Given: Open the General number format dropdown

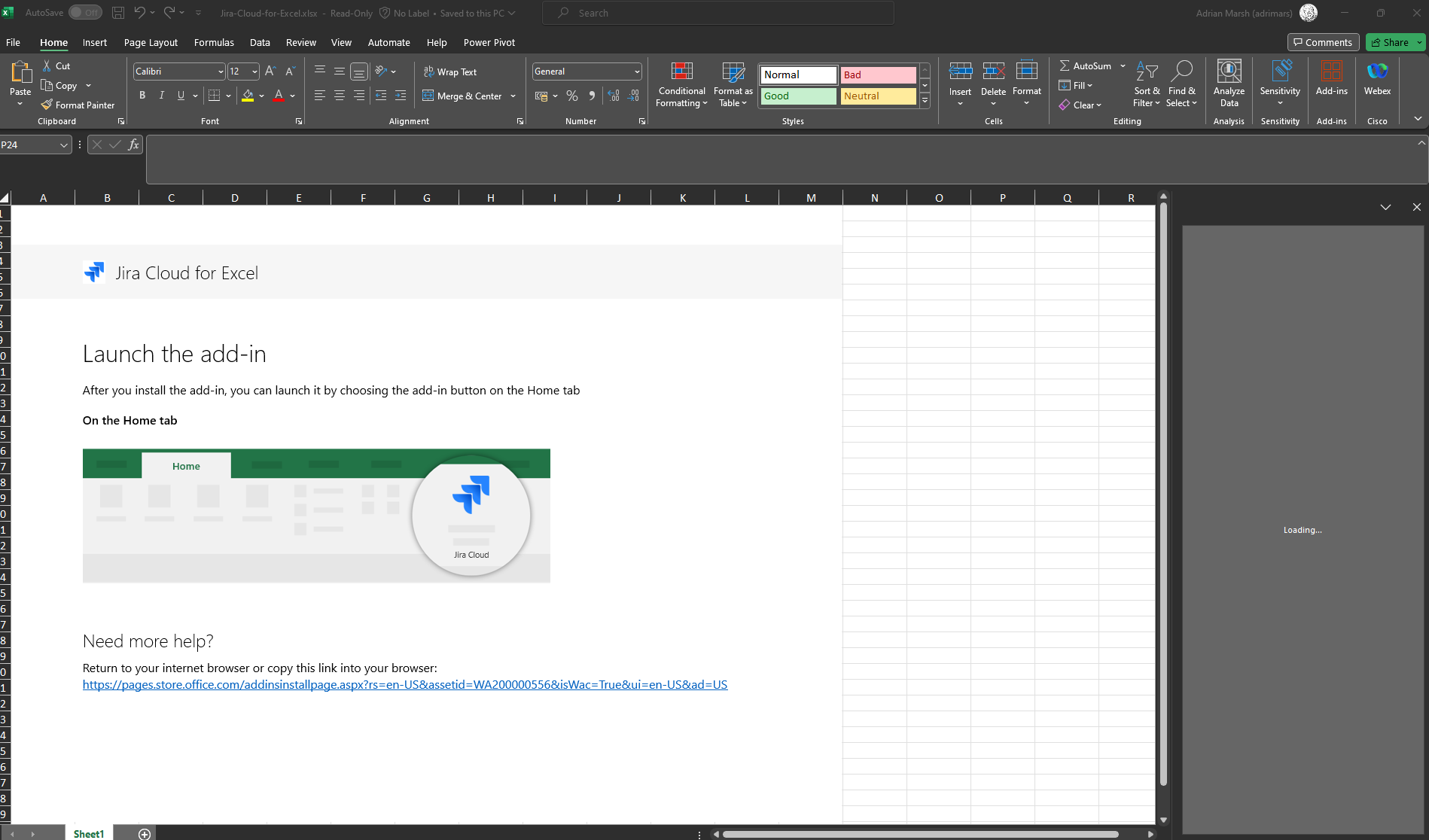Looking at the screenshot, I should click(x=637, y=72).
